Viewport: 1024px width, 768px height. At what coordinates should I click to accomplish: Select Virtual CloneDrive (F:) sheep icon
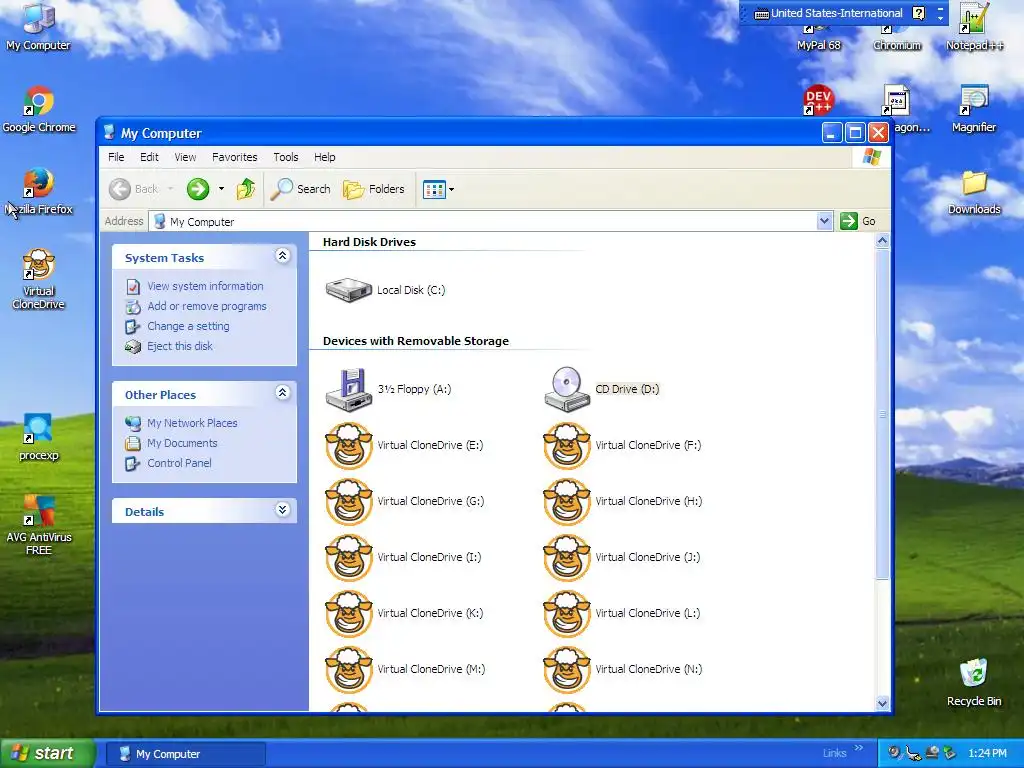pyautogui.click(x=567, y=445)
